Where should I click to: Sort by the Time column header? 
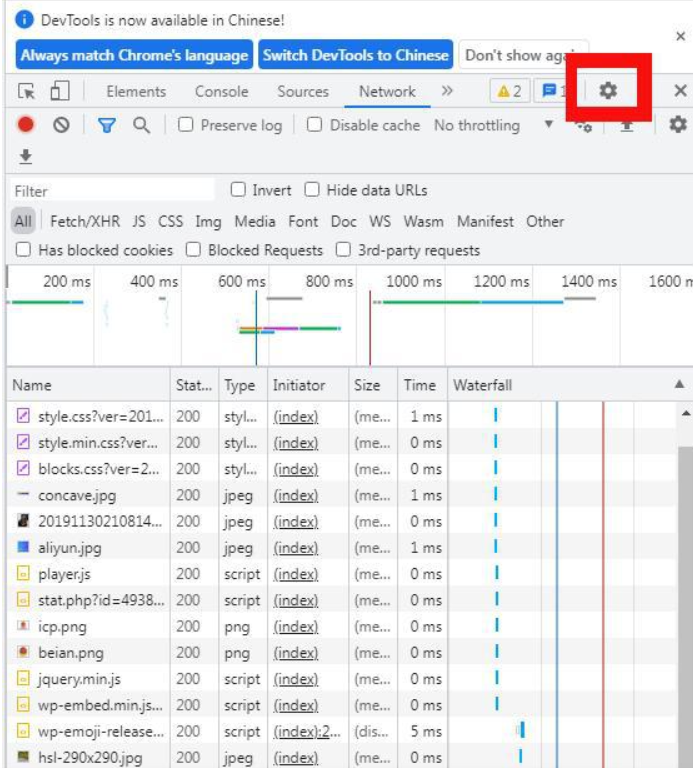tap(423, 385)
